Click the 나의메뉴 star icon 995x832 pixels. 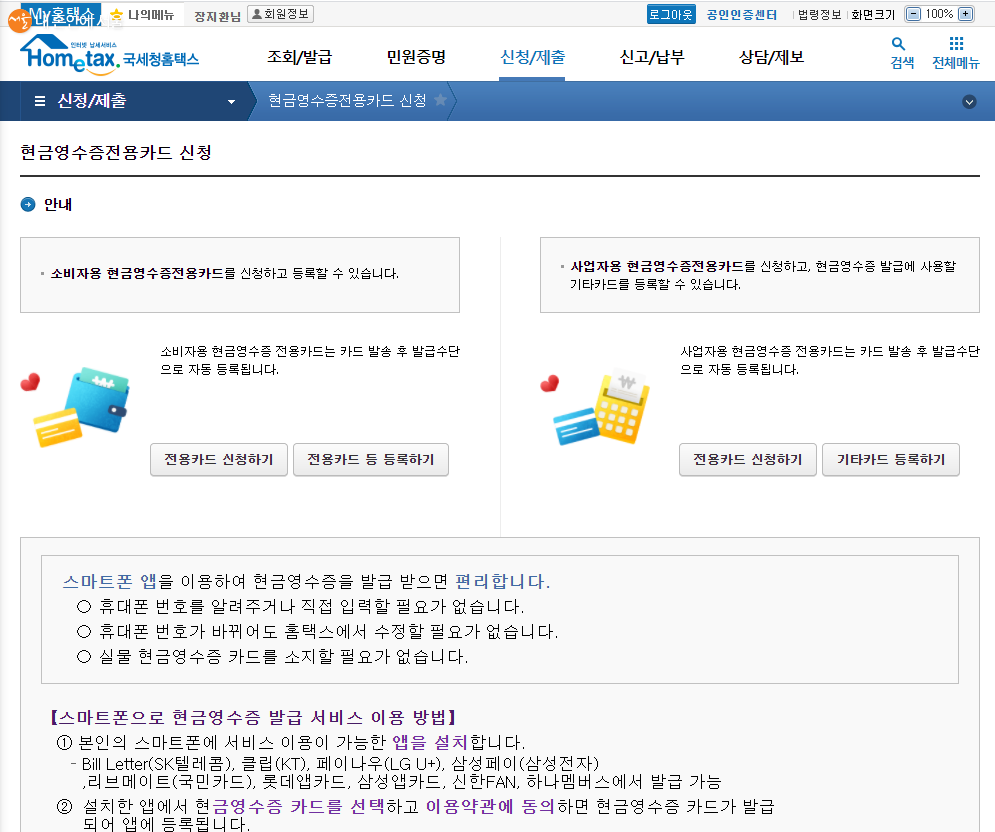(118, 14)
